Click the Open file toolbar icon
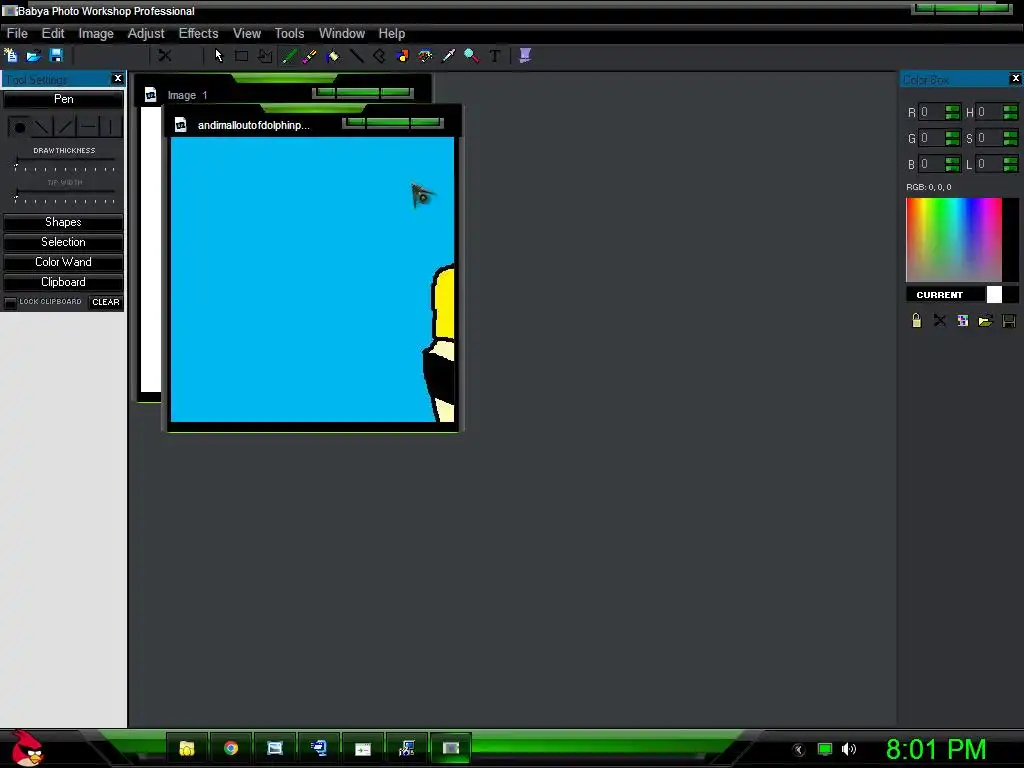The width and height of the screenshot is (1024, 768). 33,56
